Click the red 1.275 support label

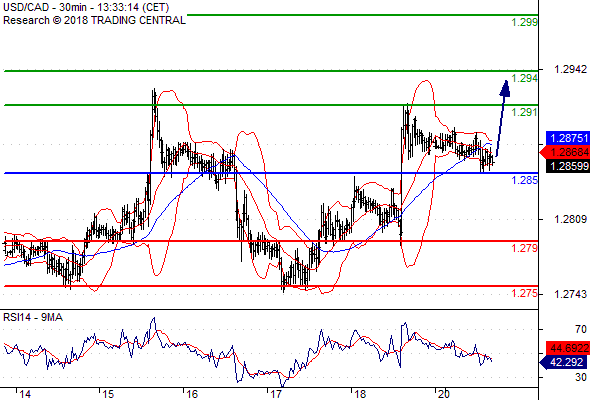point(525,293)
